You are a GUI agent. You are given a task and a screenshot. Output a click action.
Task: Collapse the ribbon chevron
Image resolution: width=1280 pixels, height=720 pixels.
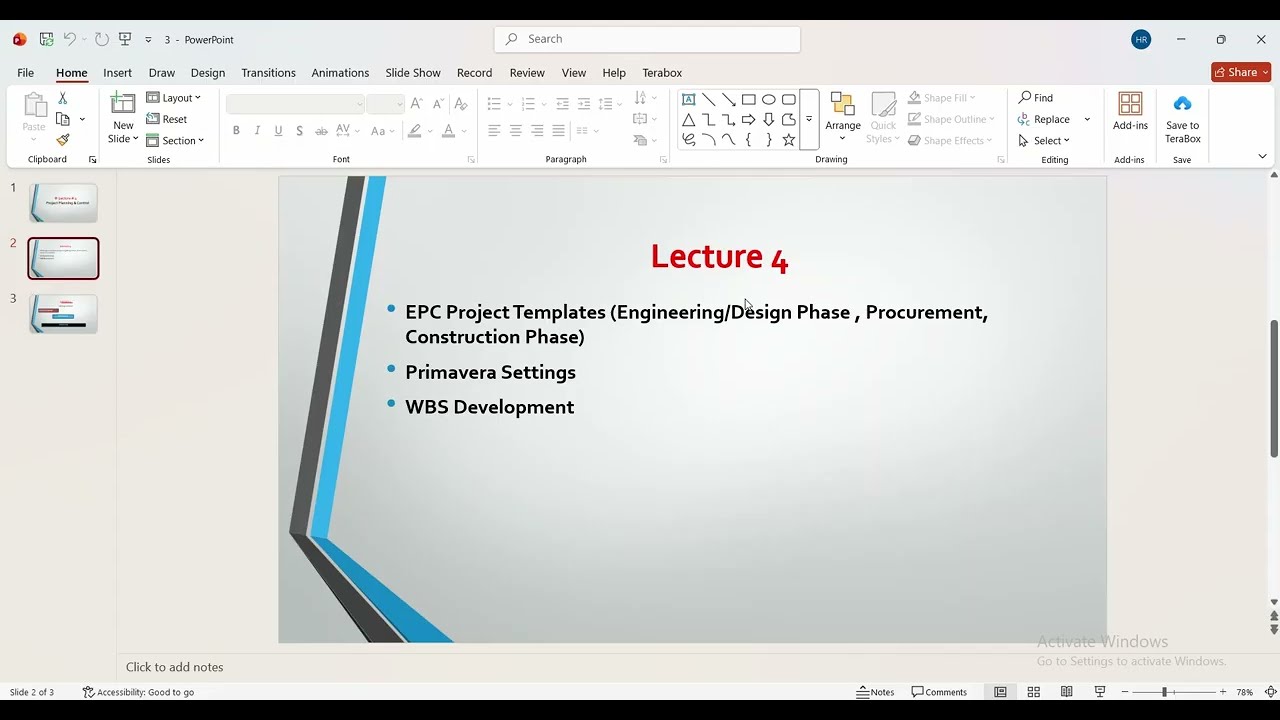[1262, 156]
